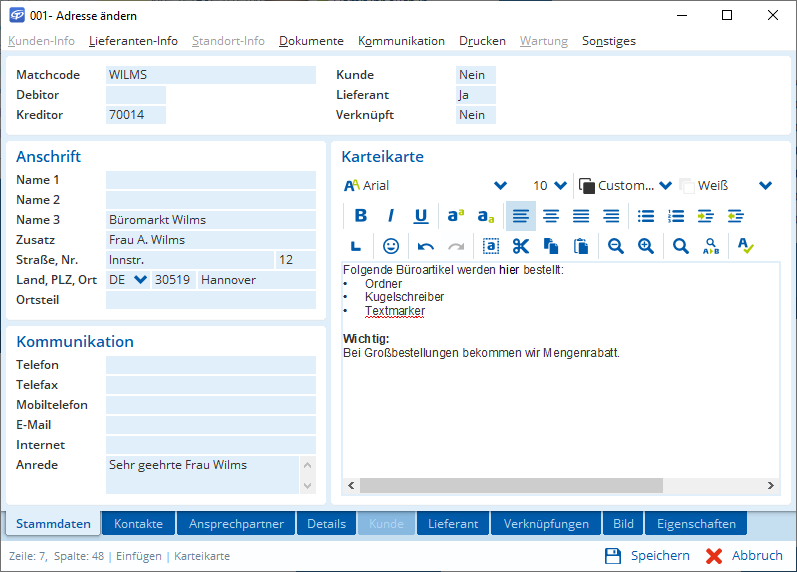The width and height of the screenshot is (797, 572).
Task: Expand the font size 10 dropdown
Action: 560,186
